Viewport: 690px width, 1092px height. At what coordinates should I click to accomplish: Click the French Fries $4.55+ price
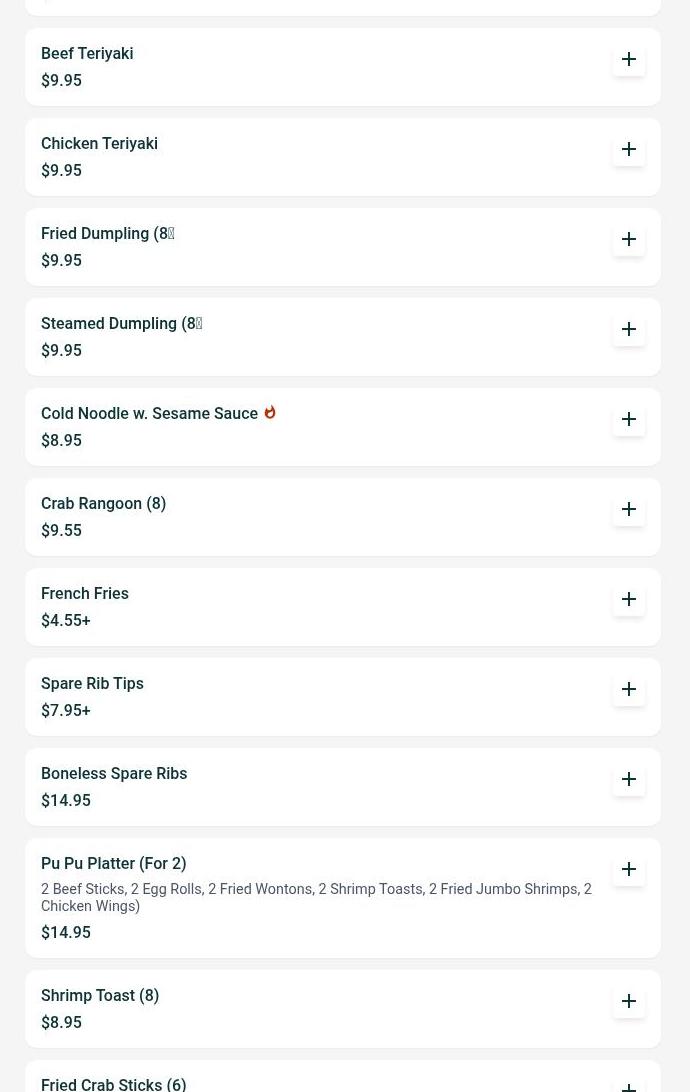pos(66,621)
